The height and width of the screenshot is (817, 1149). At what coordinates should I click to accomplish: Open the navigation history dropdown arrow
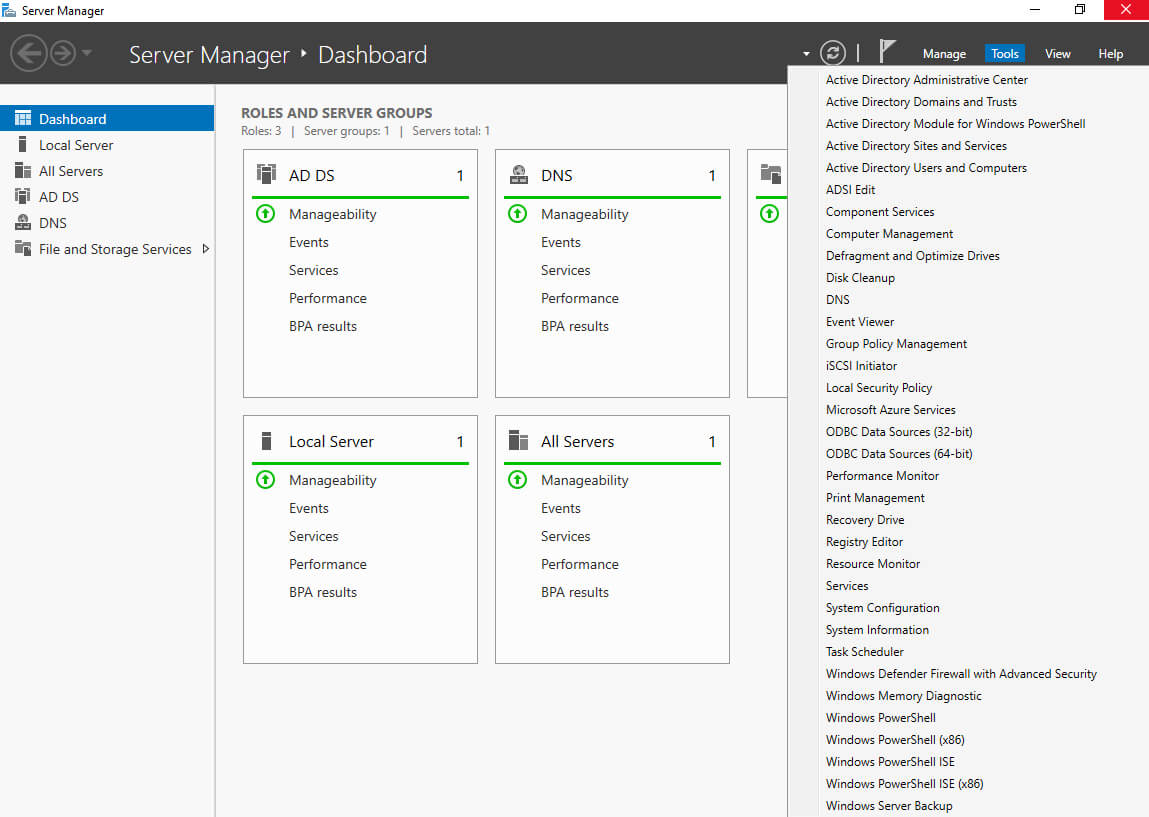86,53
